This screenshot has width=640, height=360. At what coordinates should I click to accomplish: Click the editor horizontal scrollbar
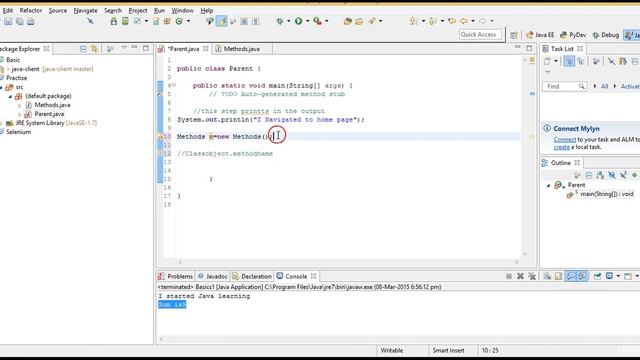pyautogui.click(x=348, y=262)
